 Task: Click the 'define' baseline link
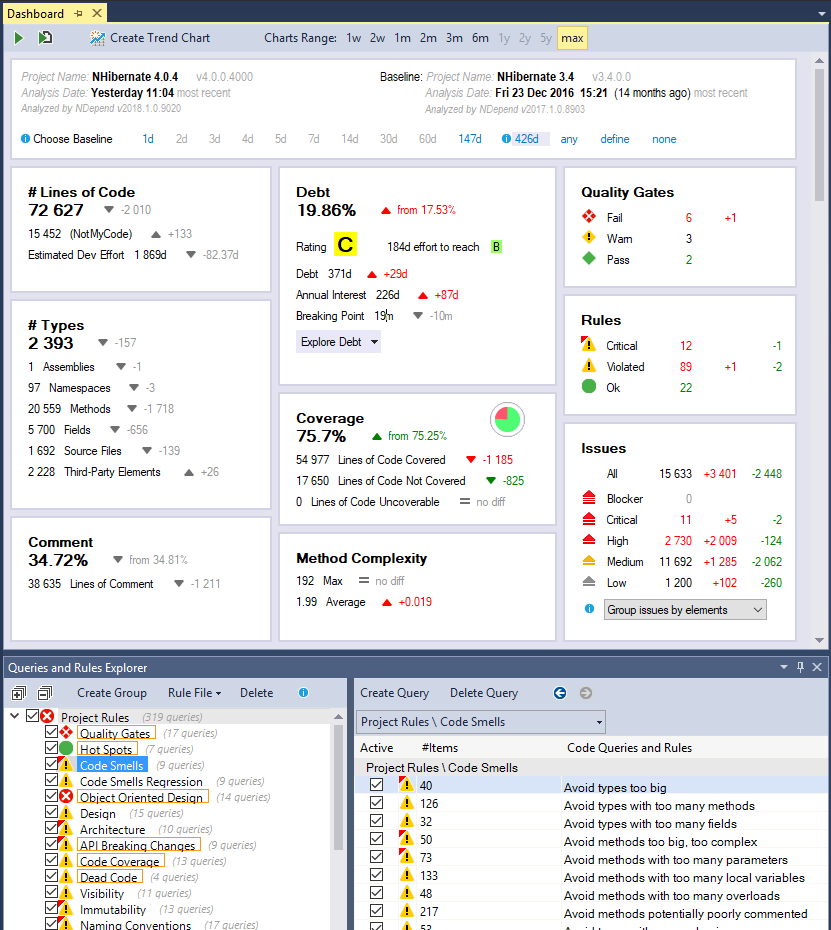615,139
